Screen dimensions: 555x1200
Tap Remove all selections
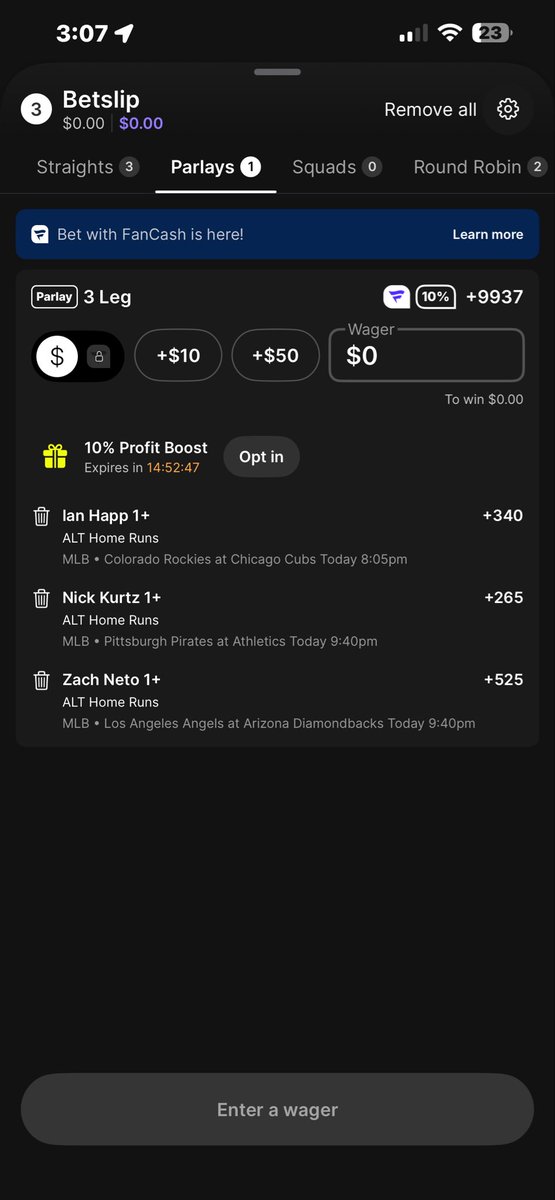pyautogui.click(x=430, y=110)
